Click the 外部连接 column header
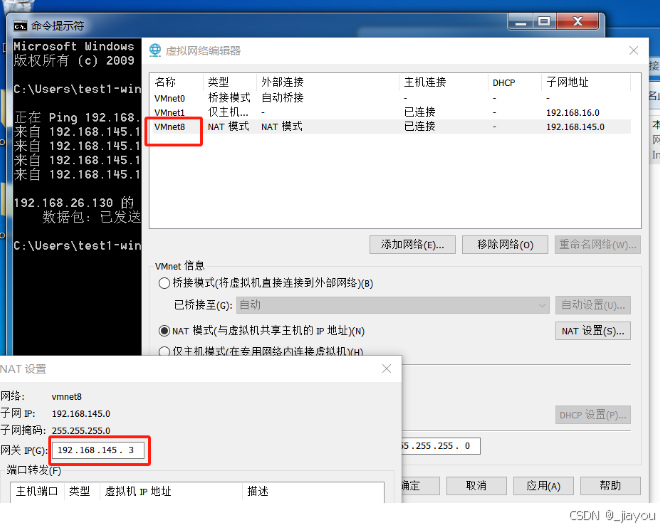 pyautogui.click(x=328, y=82)
